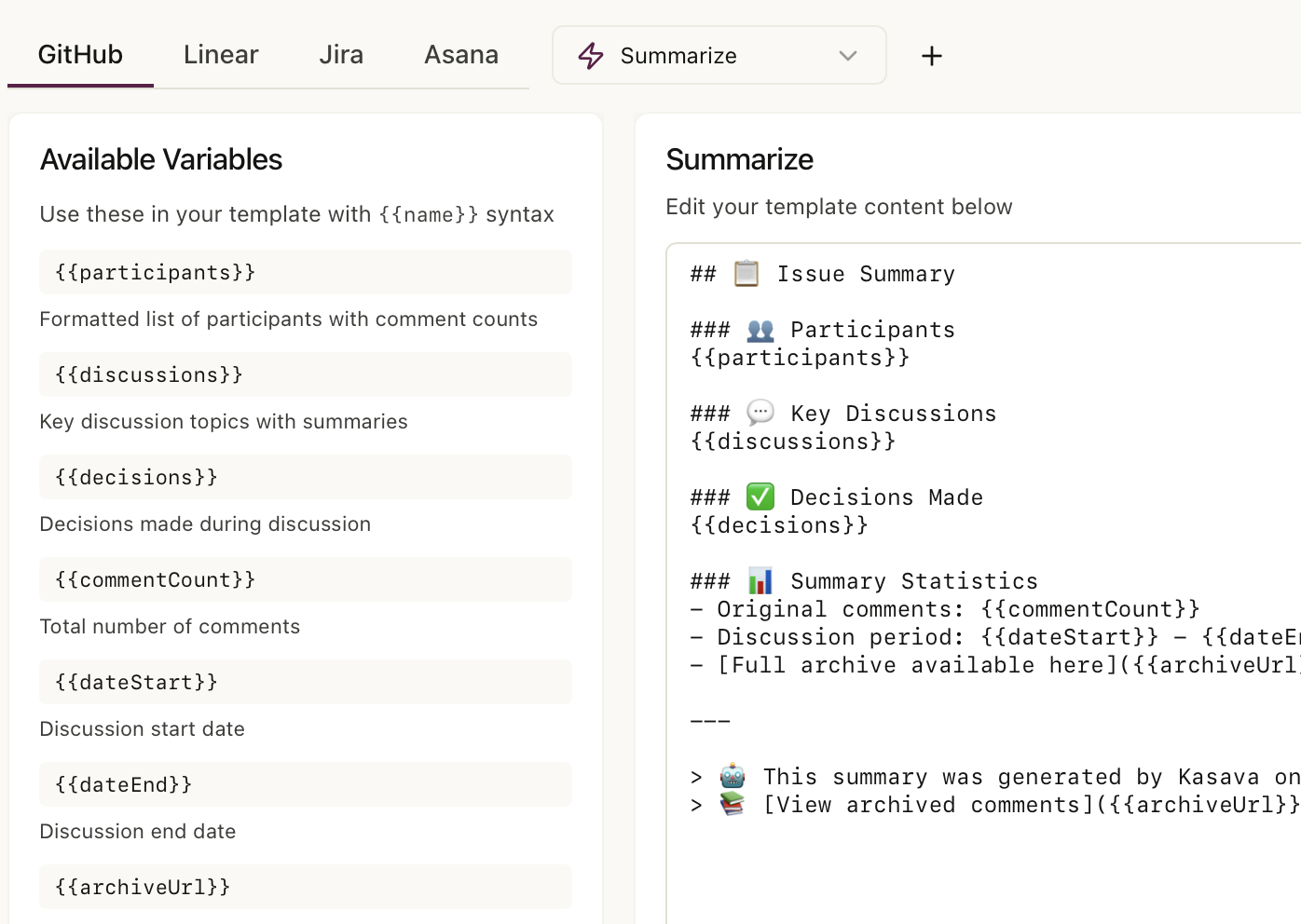Click the books emoji on the archived comments line

733,803
